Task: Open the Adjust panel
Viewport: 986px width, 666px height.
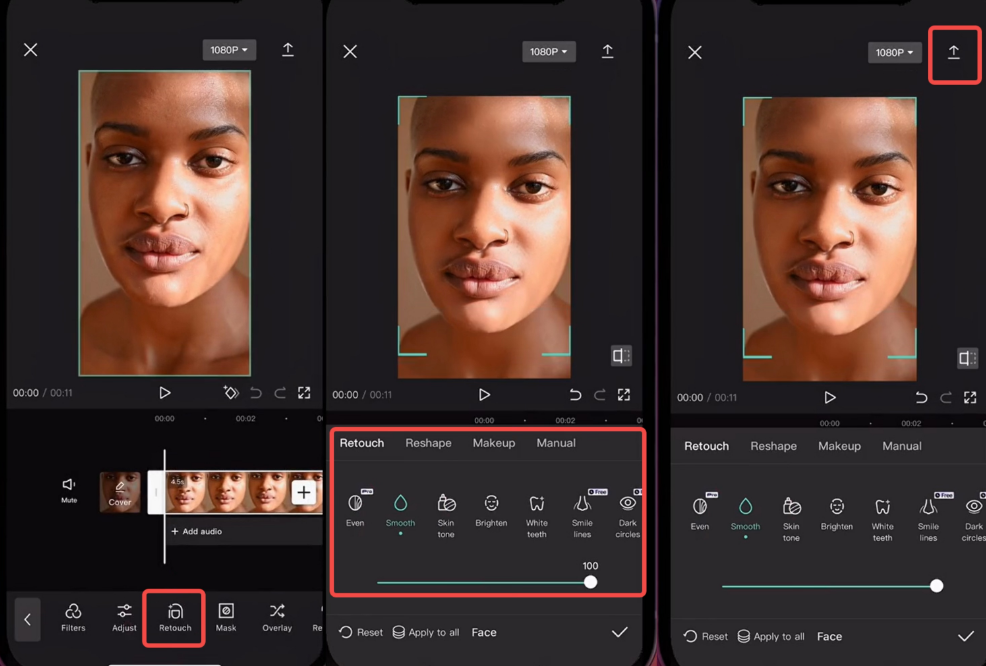Action: coord(124,617)
